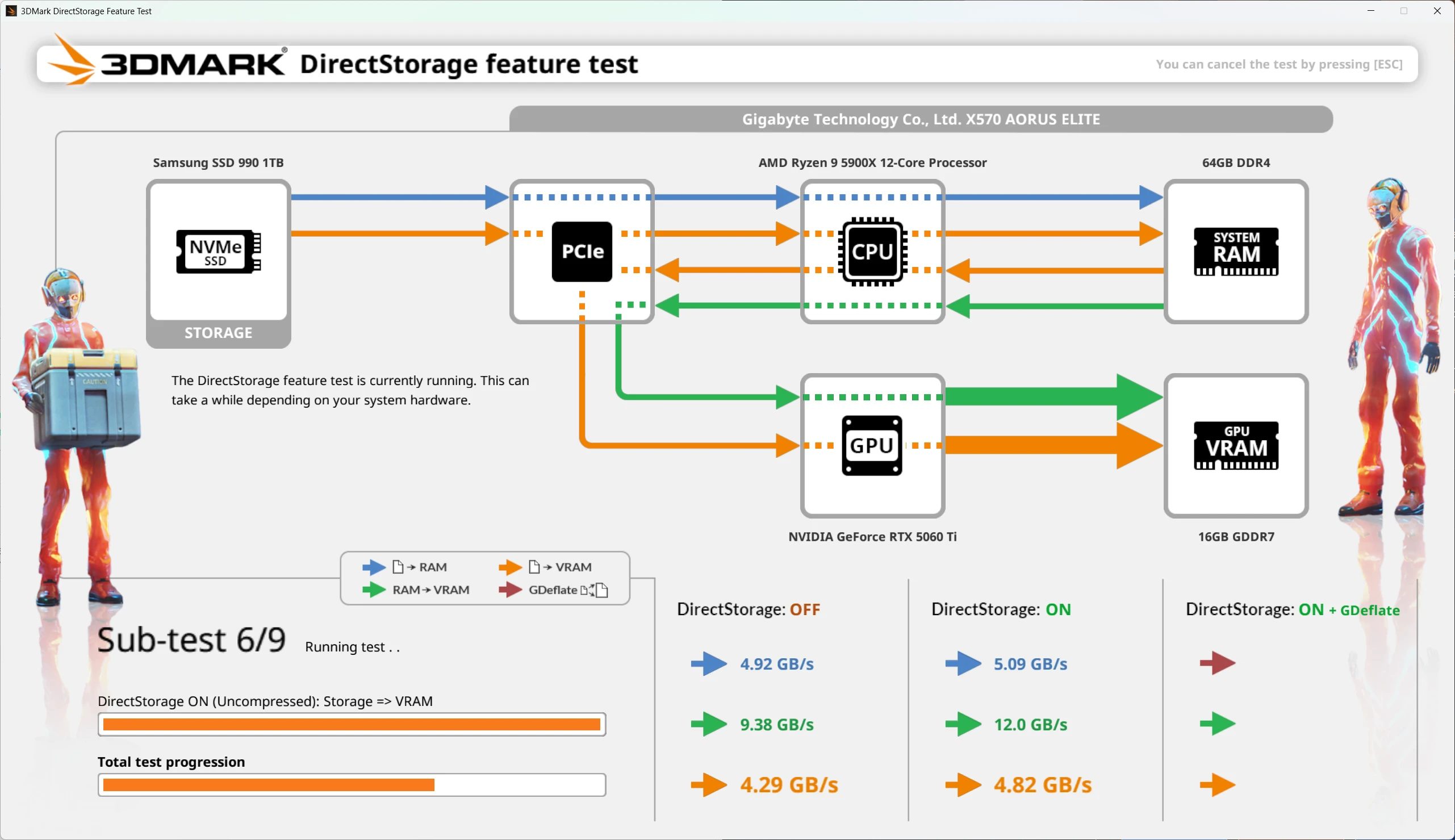
Task: Click the NVMe SSD storage icon
Action: pos(218,252)
